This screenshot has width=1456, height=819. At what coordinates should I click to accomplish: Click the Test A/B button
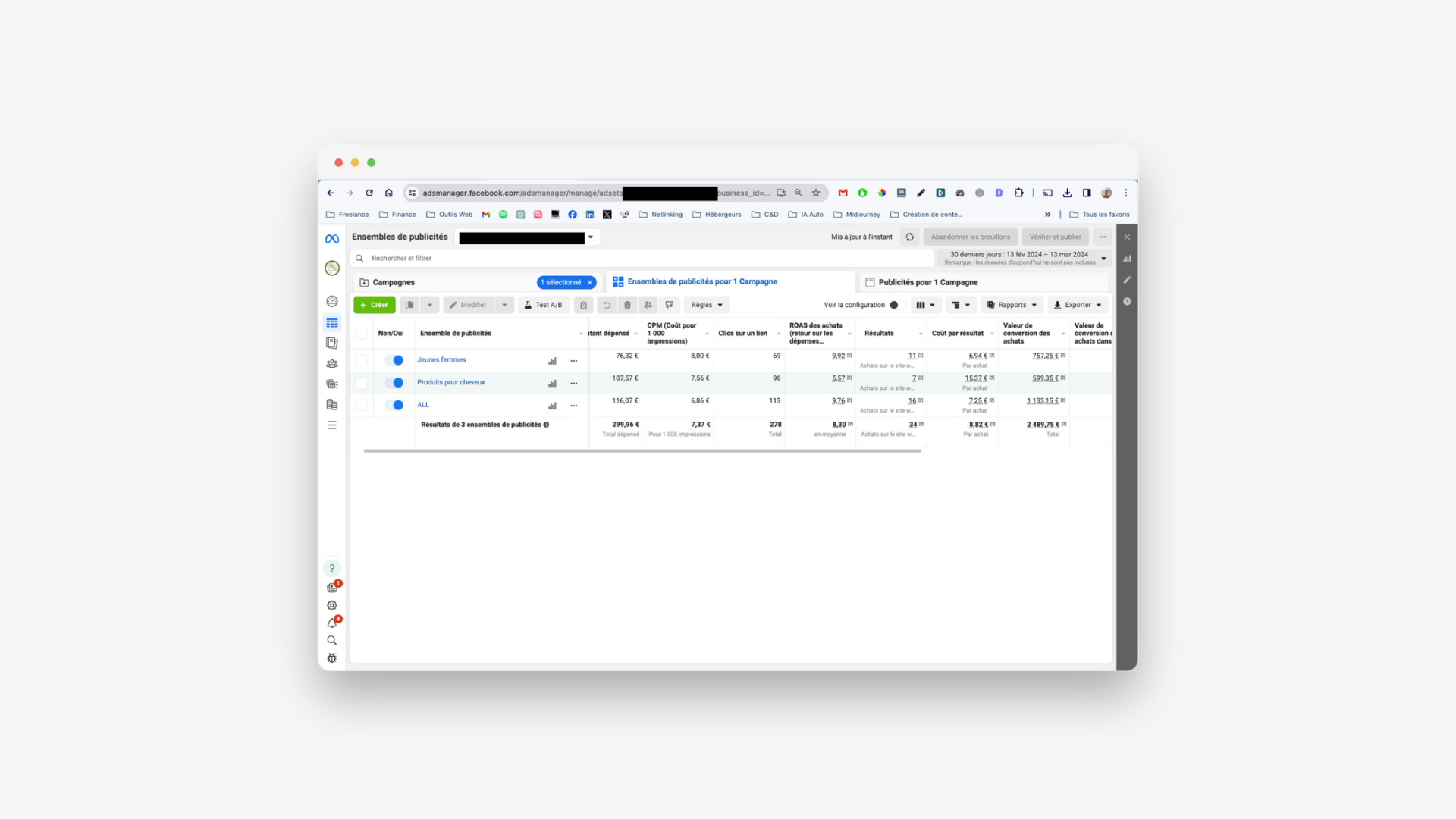click(x=543, y=305)
